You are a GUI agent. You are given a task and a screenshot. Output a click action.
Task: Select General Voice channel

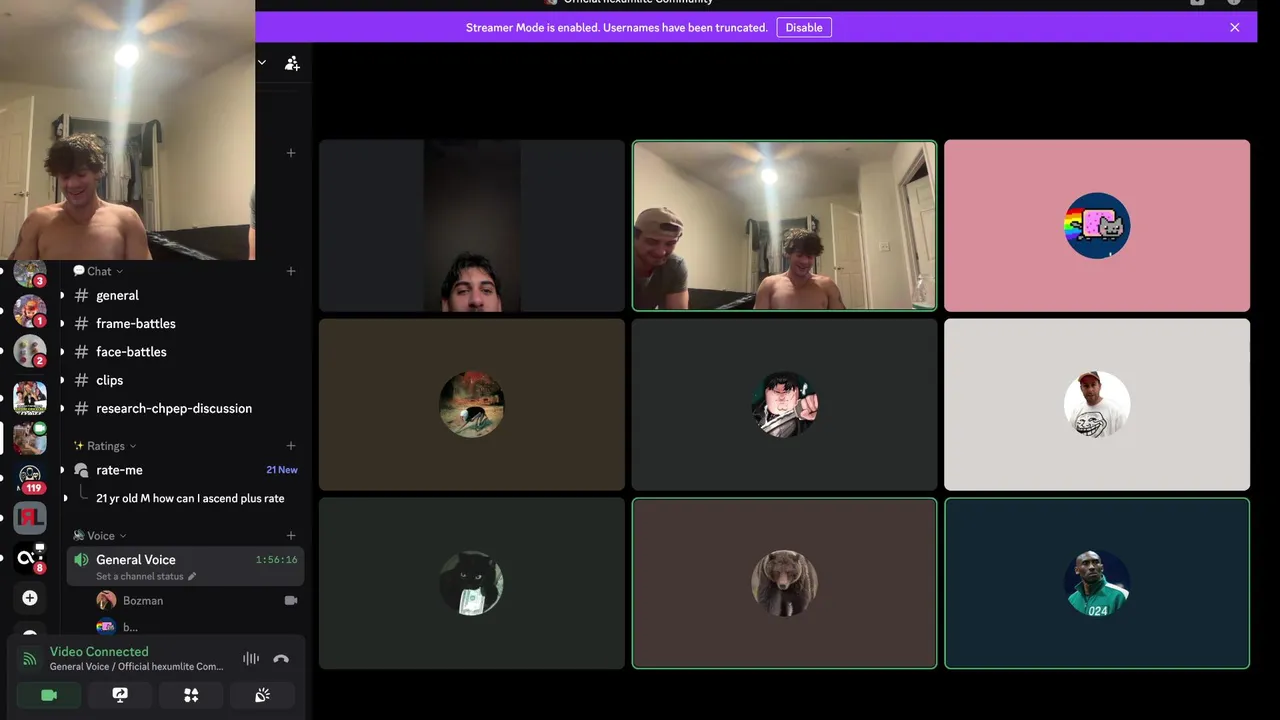point(185,566)
